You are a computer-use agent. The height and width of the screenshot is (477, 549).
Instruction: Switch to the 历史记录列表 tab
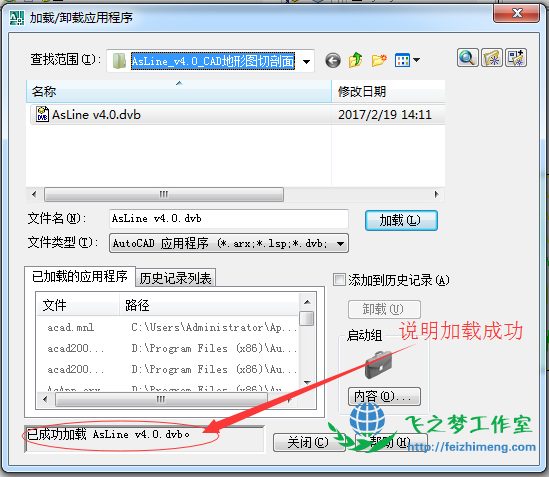pyautogui.click(x=175, y=278)
